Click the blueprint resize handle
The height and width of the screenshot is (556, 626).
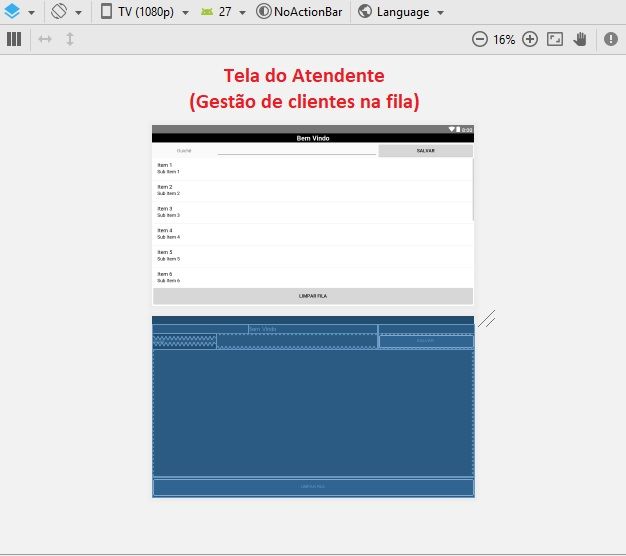(x=487, y=319)
